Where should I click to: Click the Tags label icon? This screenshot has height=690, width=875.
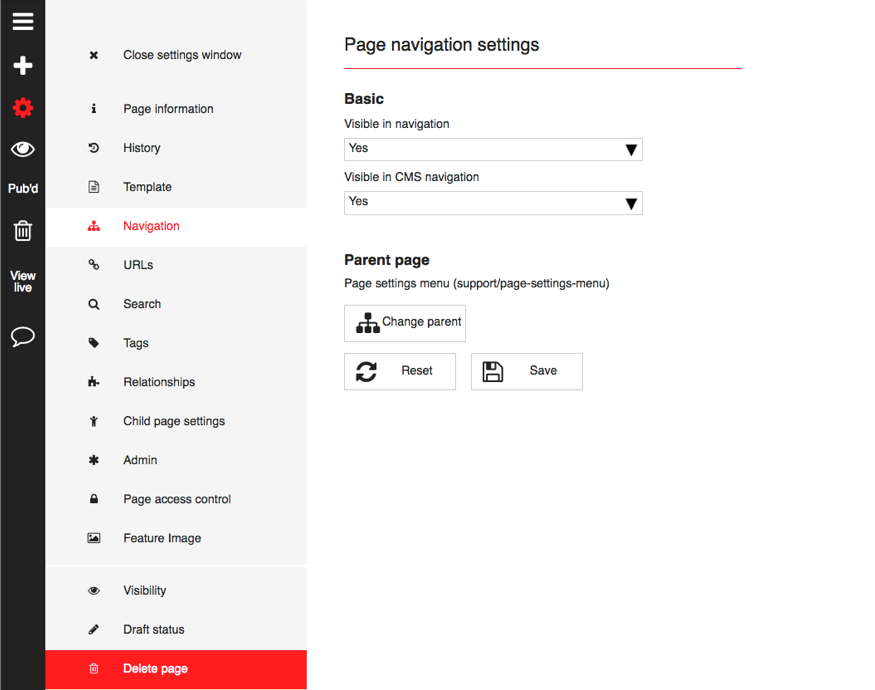tap(94, 343)
